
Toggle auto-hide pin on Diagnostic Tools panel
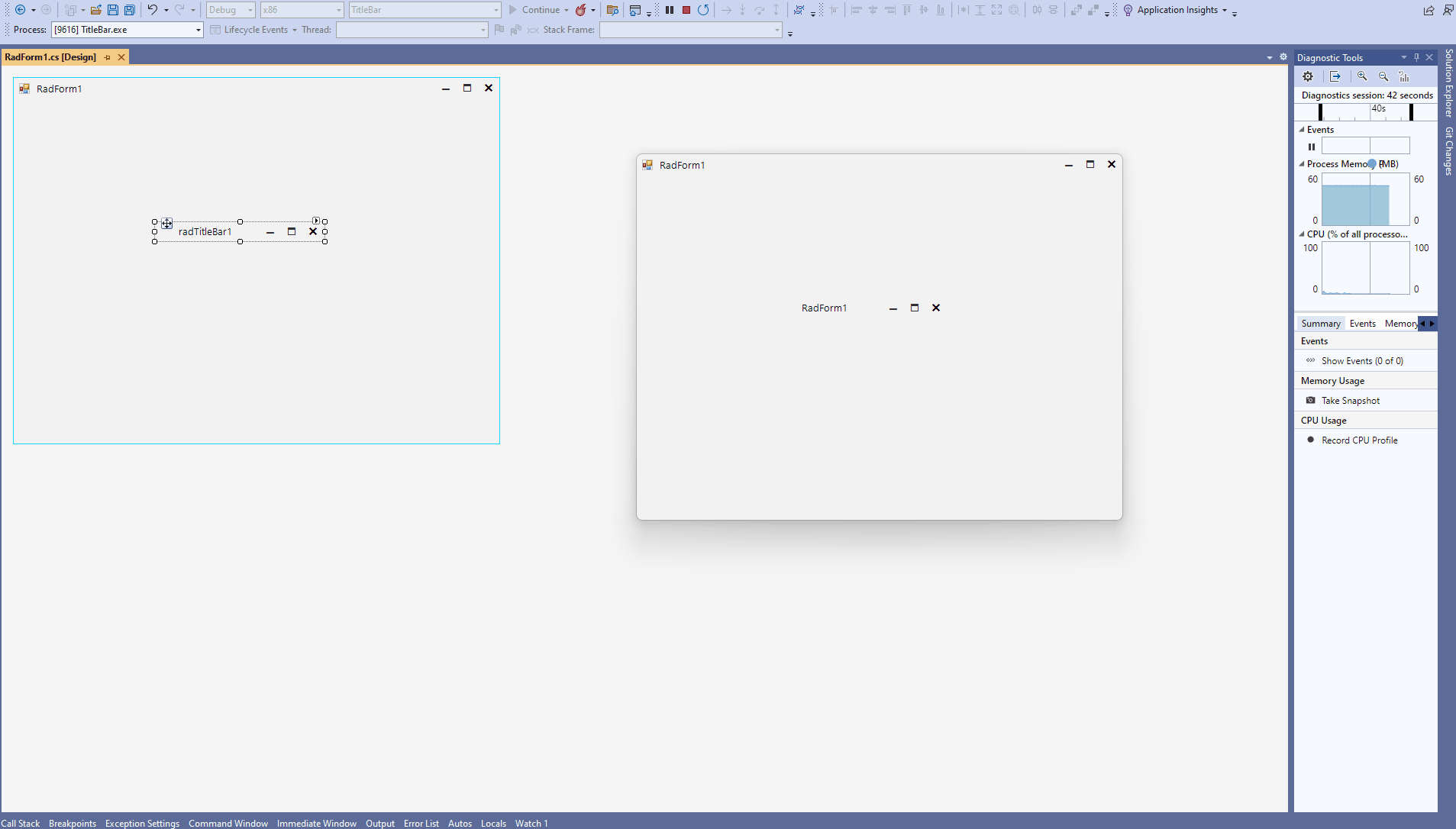tap(1416, 57)
